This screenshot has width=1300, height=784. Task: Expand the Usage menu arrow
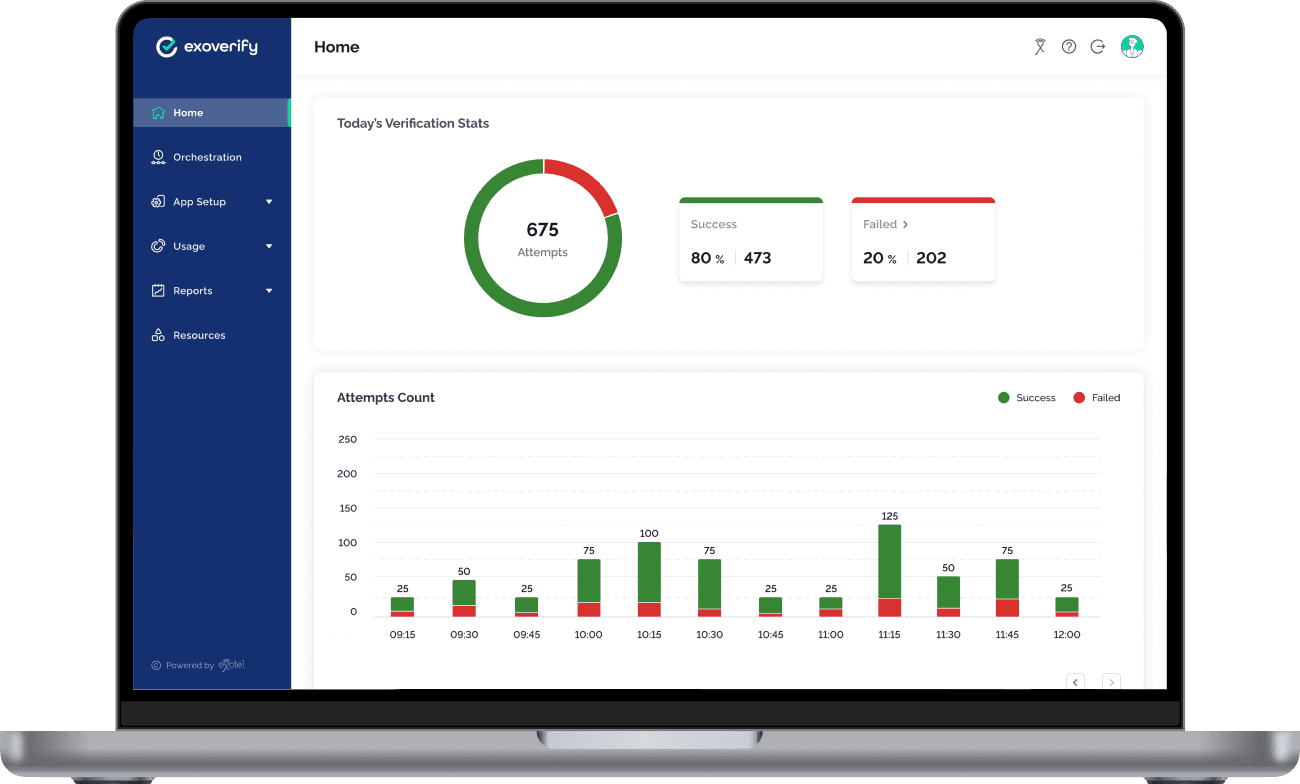coord(269,246)
